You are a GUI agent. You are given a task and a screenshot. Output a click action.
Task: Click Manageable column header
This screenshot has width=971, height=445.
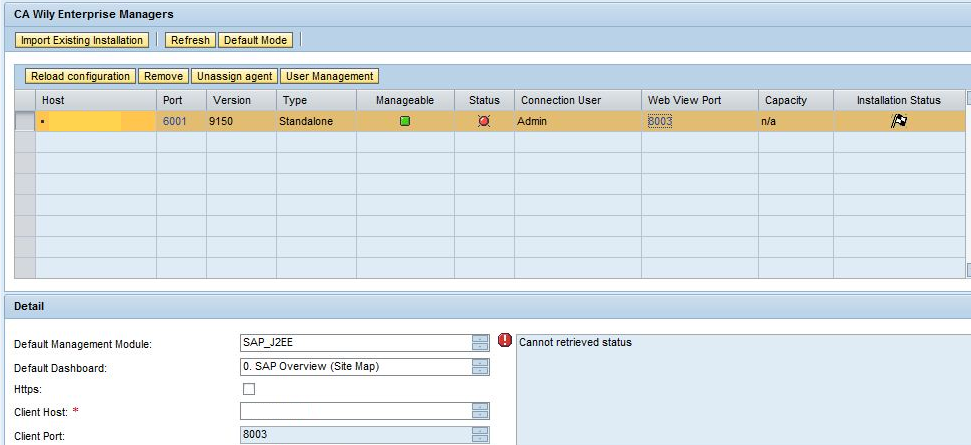click(x=405, y=100)
